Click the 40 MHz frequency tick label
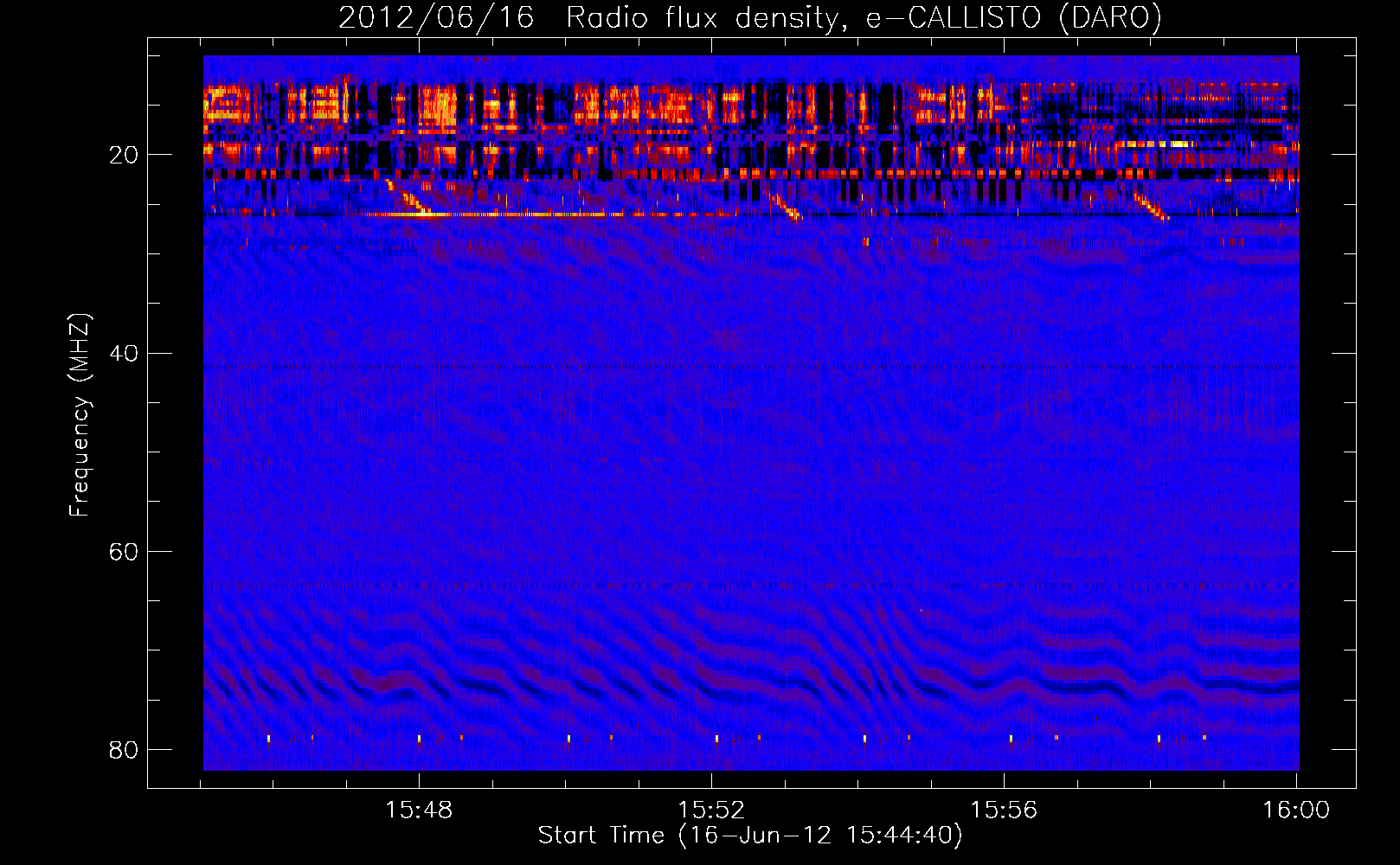Screen dimensions: 1400x865 coord(124,353)
